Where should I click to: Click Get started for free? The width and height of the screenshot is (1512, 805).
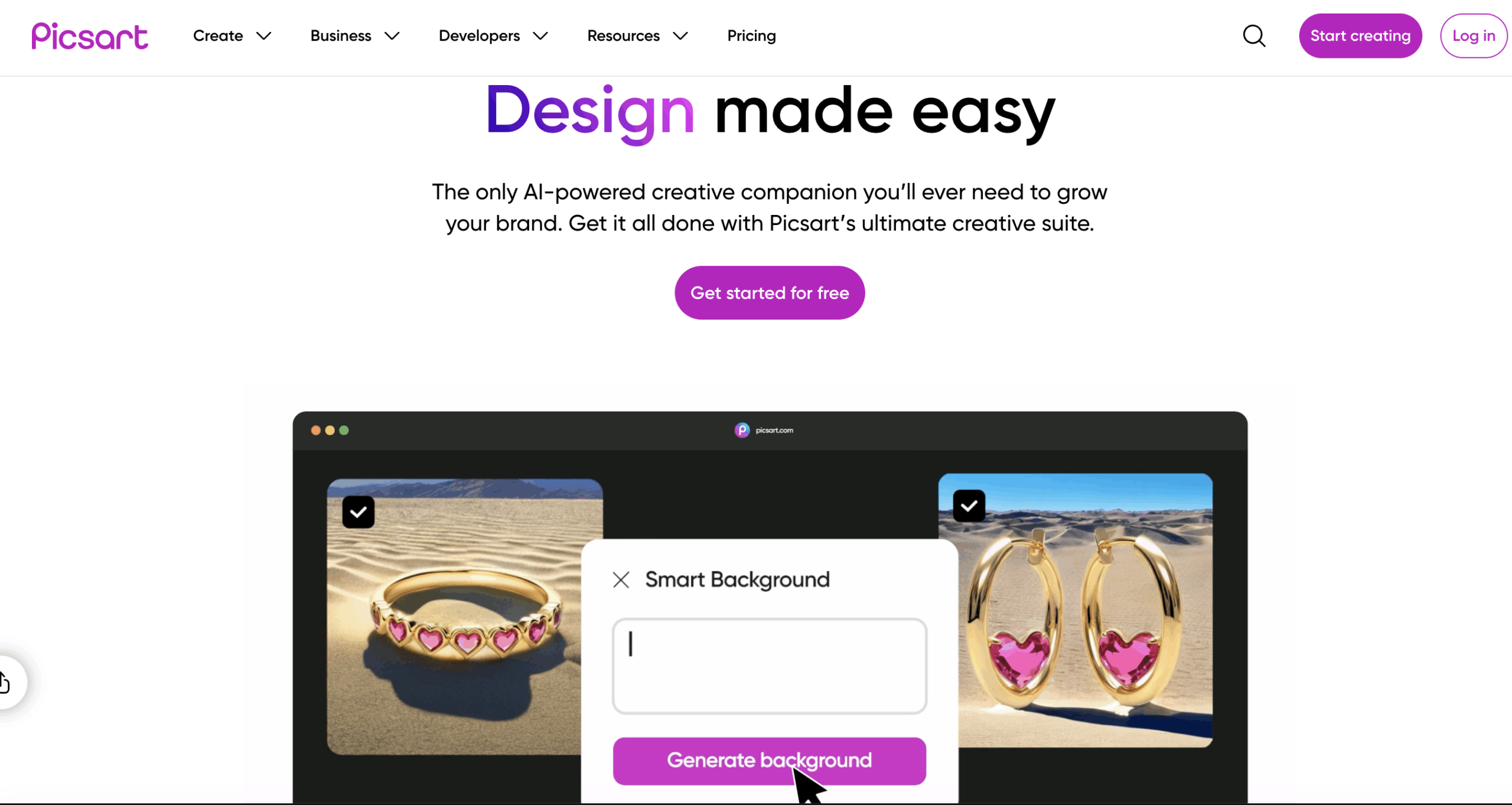[770, 293]
